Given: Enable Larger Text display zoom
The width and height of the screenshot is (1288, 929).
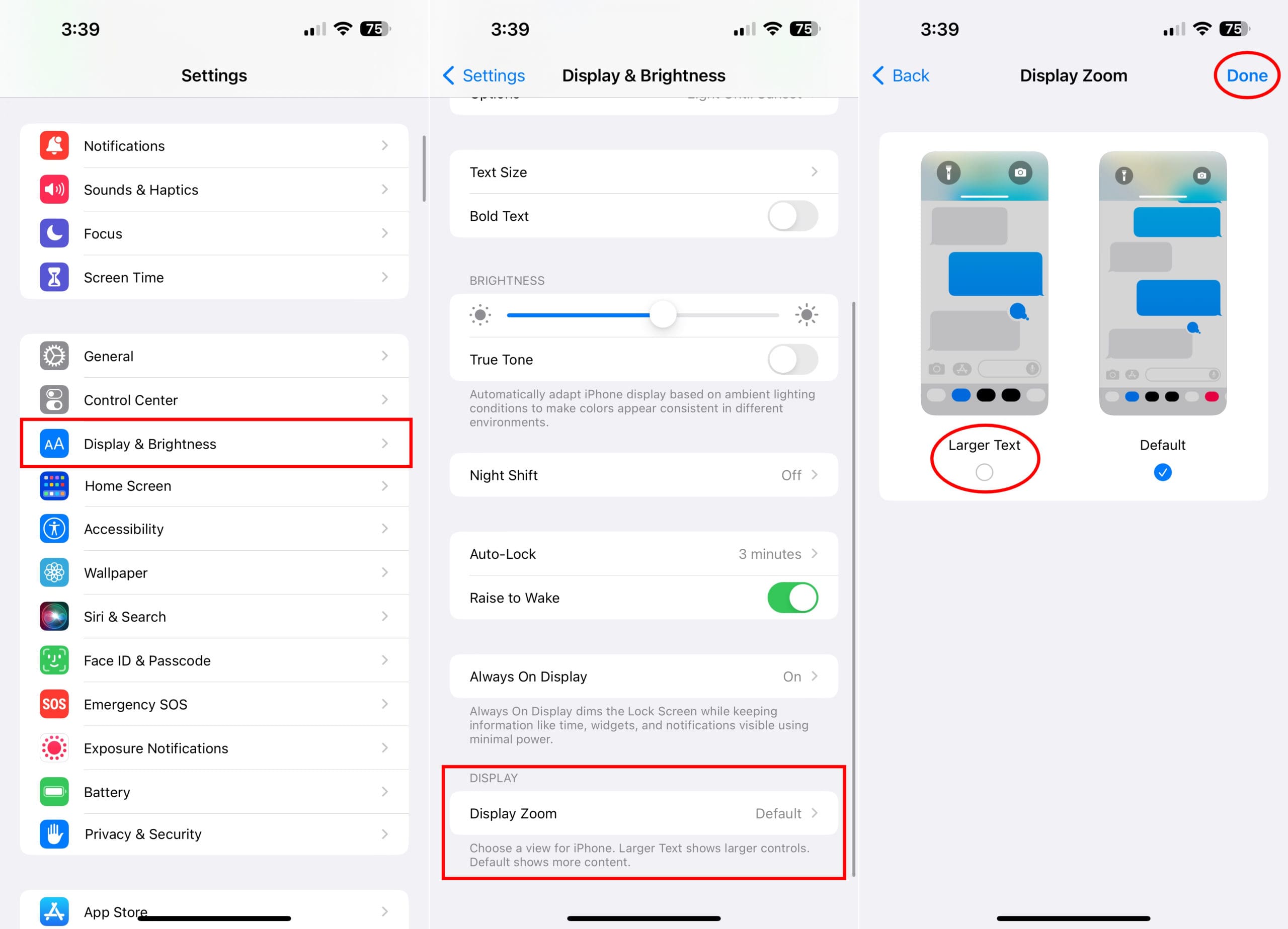Looking at the screenshot, I should (984, 472).
